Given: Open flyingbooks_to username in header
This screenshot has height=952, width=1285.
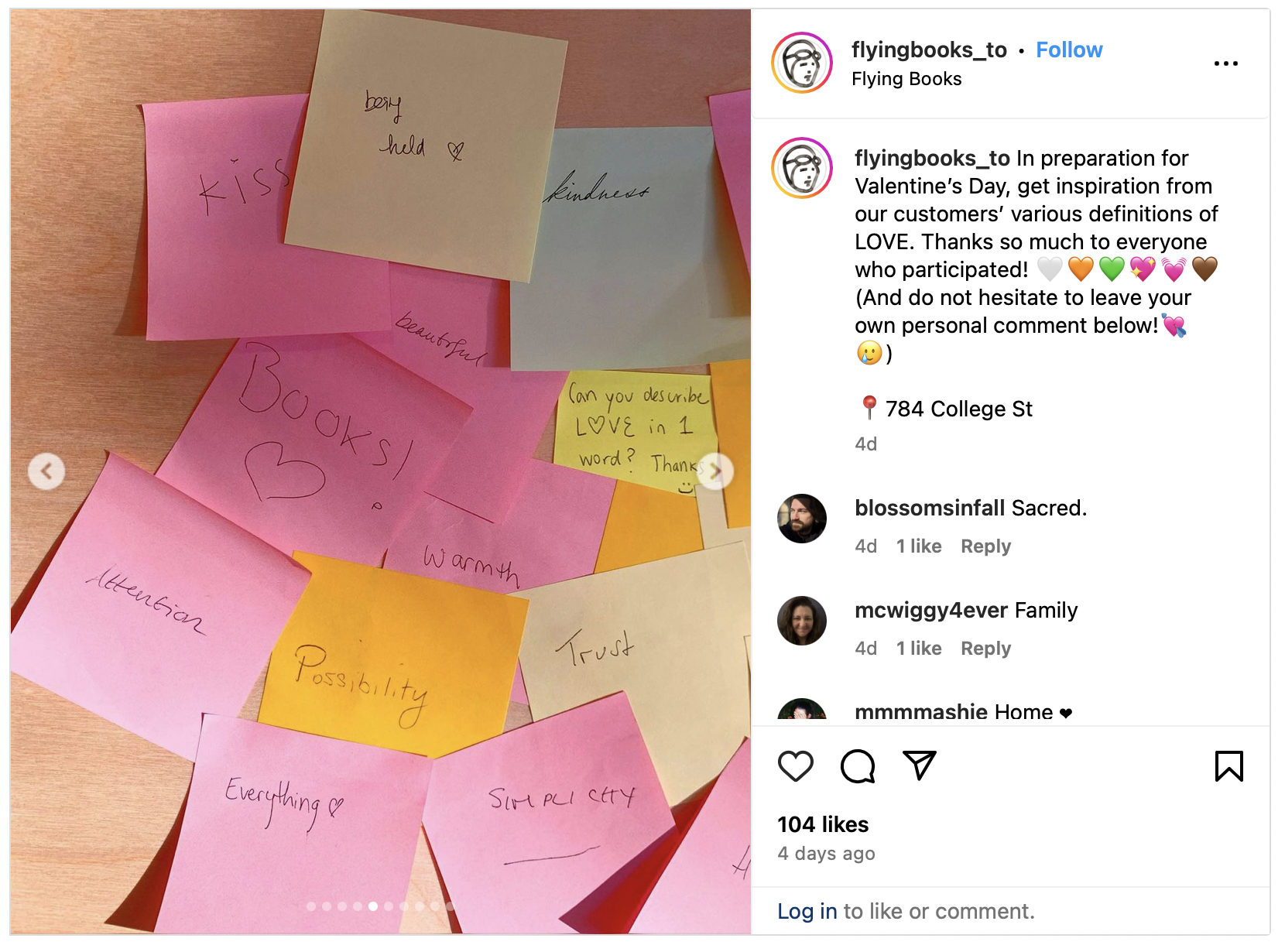Looking at the screenshot, I should click(x=929, y=50).
